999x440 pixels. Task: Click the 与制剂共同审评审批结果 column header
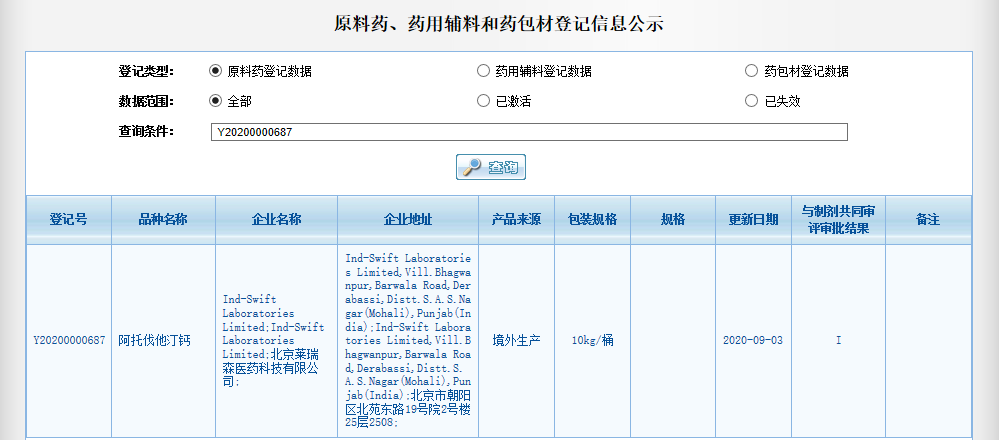(838, 220)
